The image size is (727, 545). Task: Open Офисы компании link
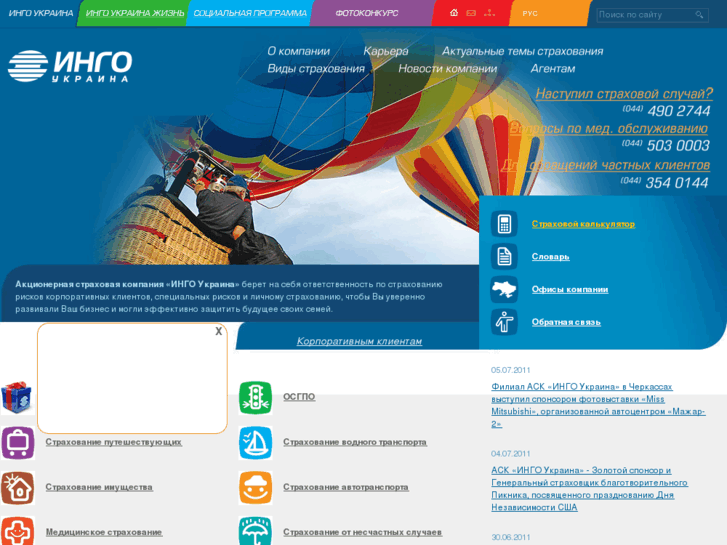coord(570,289)
